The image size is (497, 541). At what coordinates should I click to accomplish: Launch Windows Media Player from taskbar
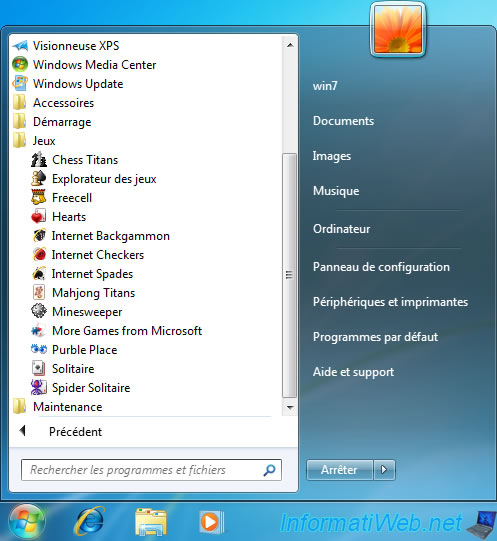tap(211, 522)
